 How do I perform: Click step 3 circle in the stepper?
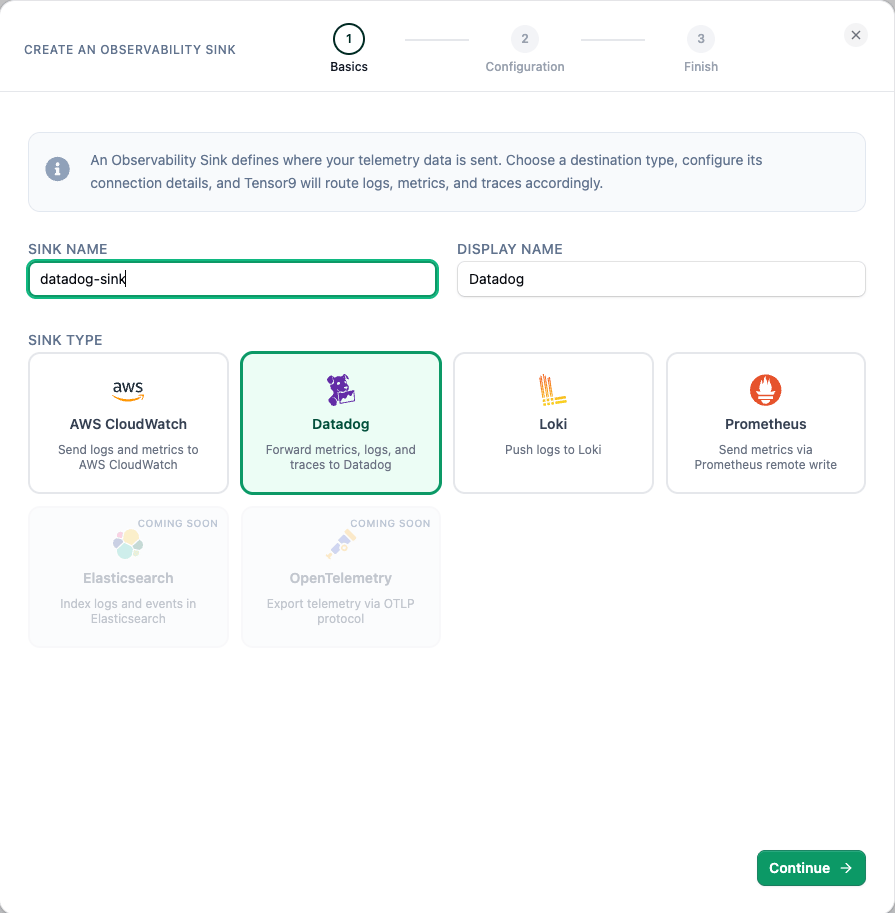coord(701,39)
